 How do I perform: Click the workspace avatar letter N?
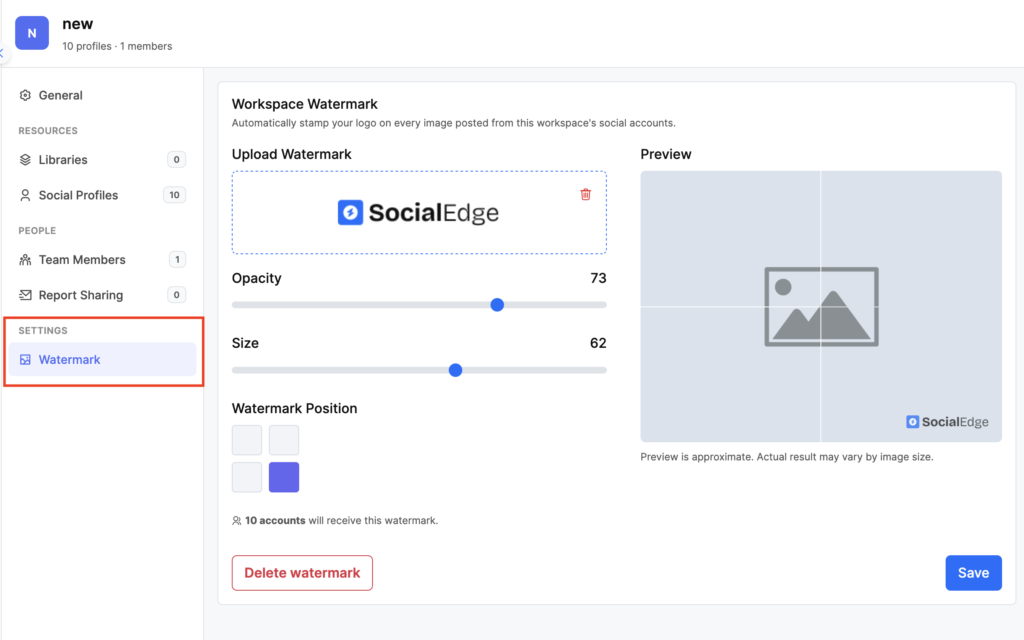pyautogui.click(x=32, y=33)
